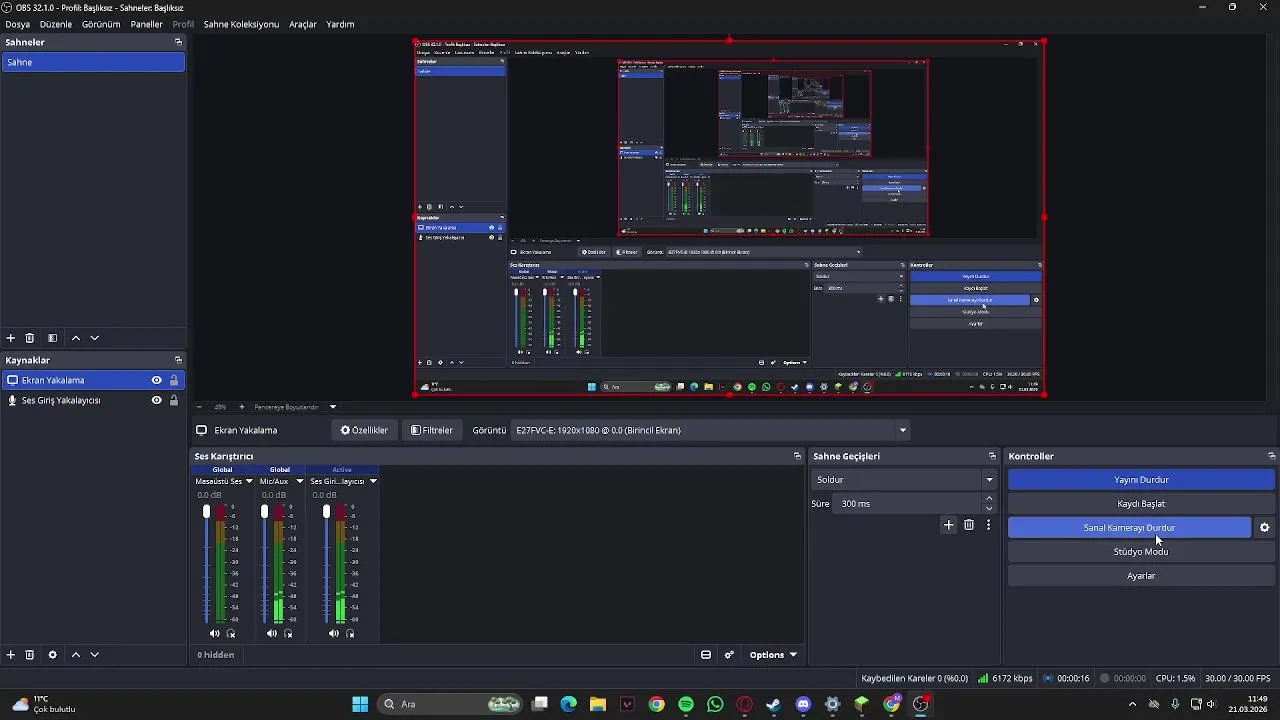Pop out the Kontroller dock panel
The image size is (1280, 720).
(x=1271, y=456)
